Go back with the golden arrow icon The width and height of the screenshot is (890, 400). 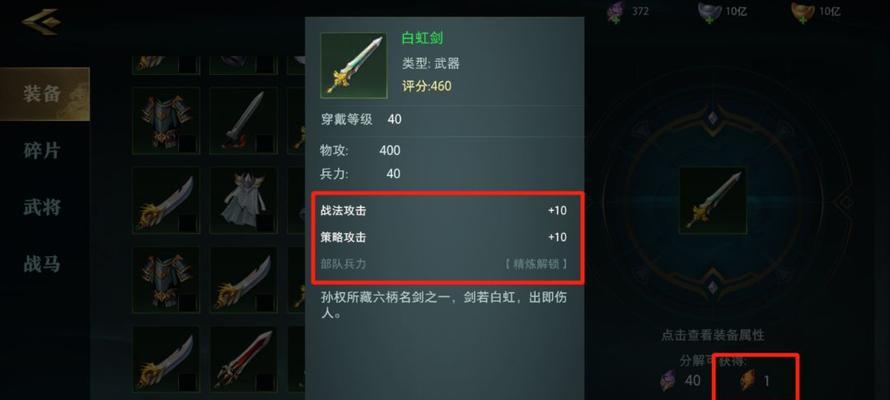tap(41, 22)
